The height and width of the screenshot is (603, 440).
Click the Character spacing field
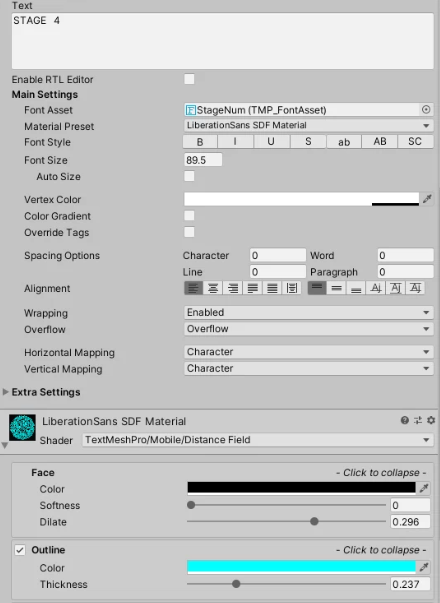pyautogui.click(x=278, y=255)
